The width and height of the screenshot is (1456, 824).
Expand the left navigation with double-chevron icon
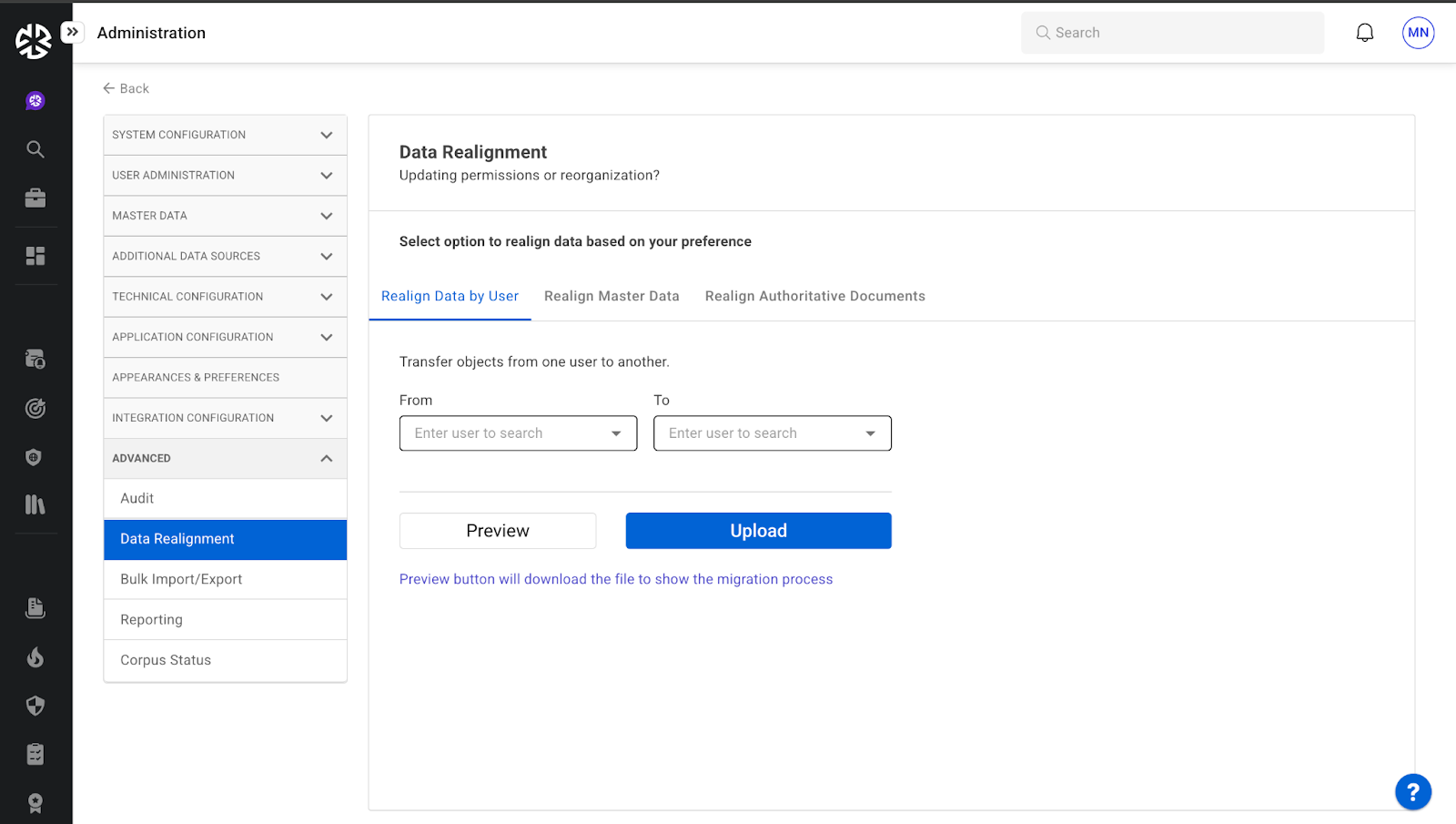73,32
